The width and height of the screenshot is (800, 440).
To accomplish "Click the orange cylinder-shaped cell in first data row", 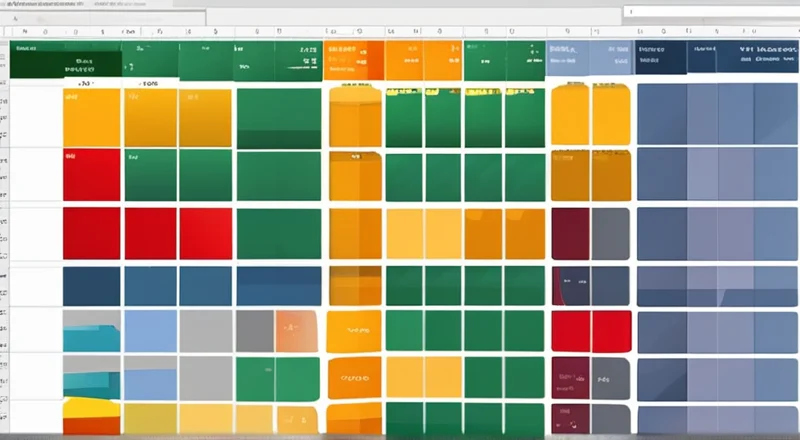I will [x=355, y=118].
